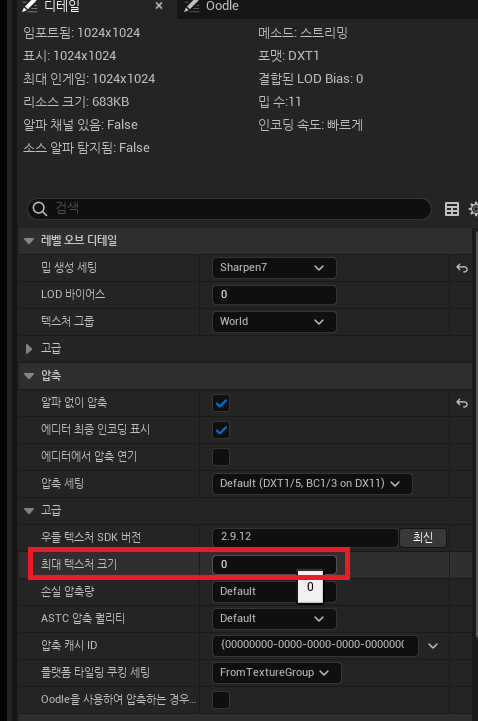Reset 알파 없이 압축 value with arrow icon

click(x=461, y=403)
